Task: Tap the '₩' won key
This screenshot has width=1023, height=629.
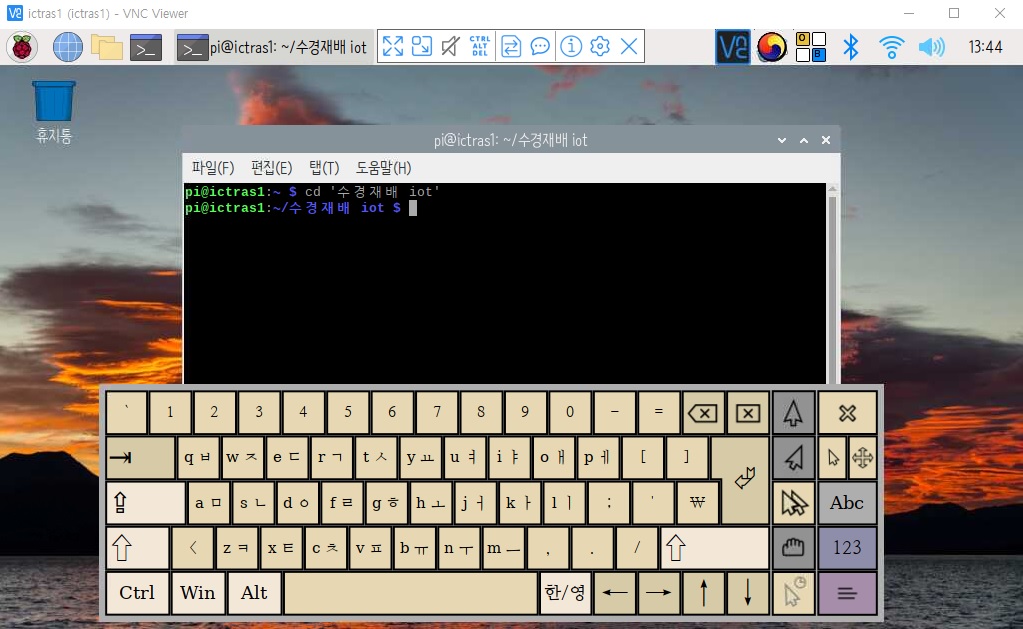Action: 697,502
